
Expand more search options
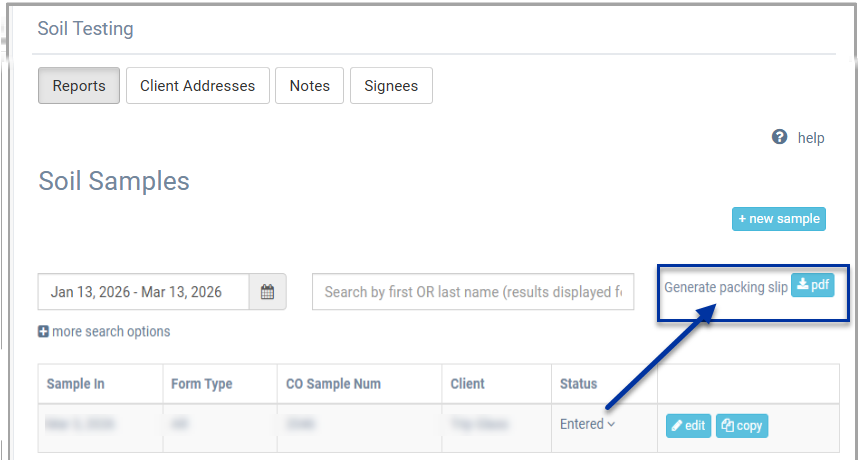click(x=110, y=332)
